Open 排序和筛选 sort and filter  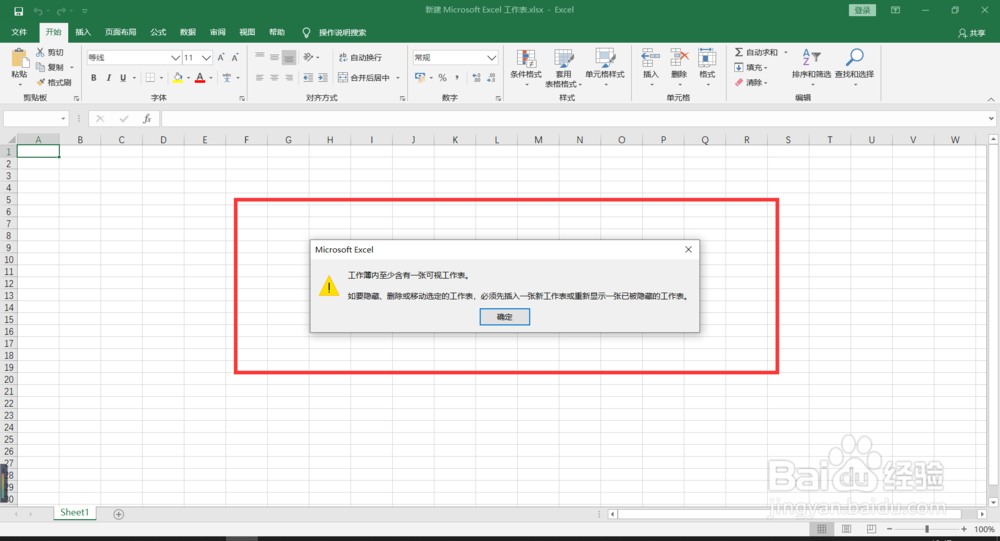click(811, 66)
